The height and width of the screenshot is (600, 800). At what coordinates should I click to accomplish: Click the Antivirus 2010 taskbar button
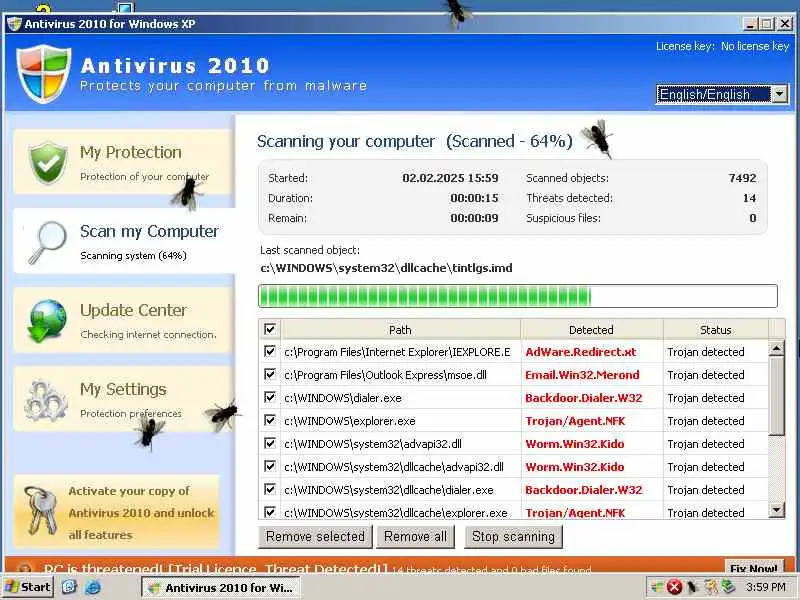(x=220, y=588)
